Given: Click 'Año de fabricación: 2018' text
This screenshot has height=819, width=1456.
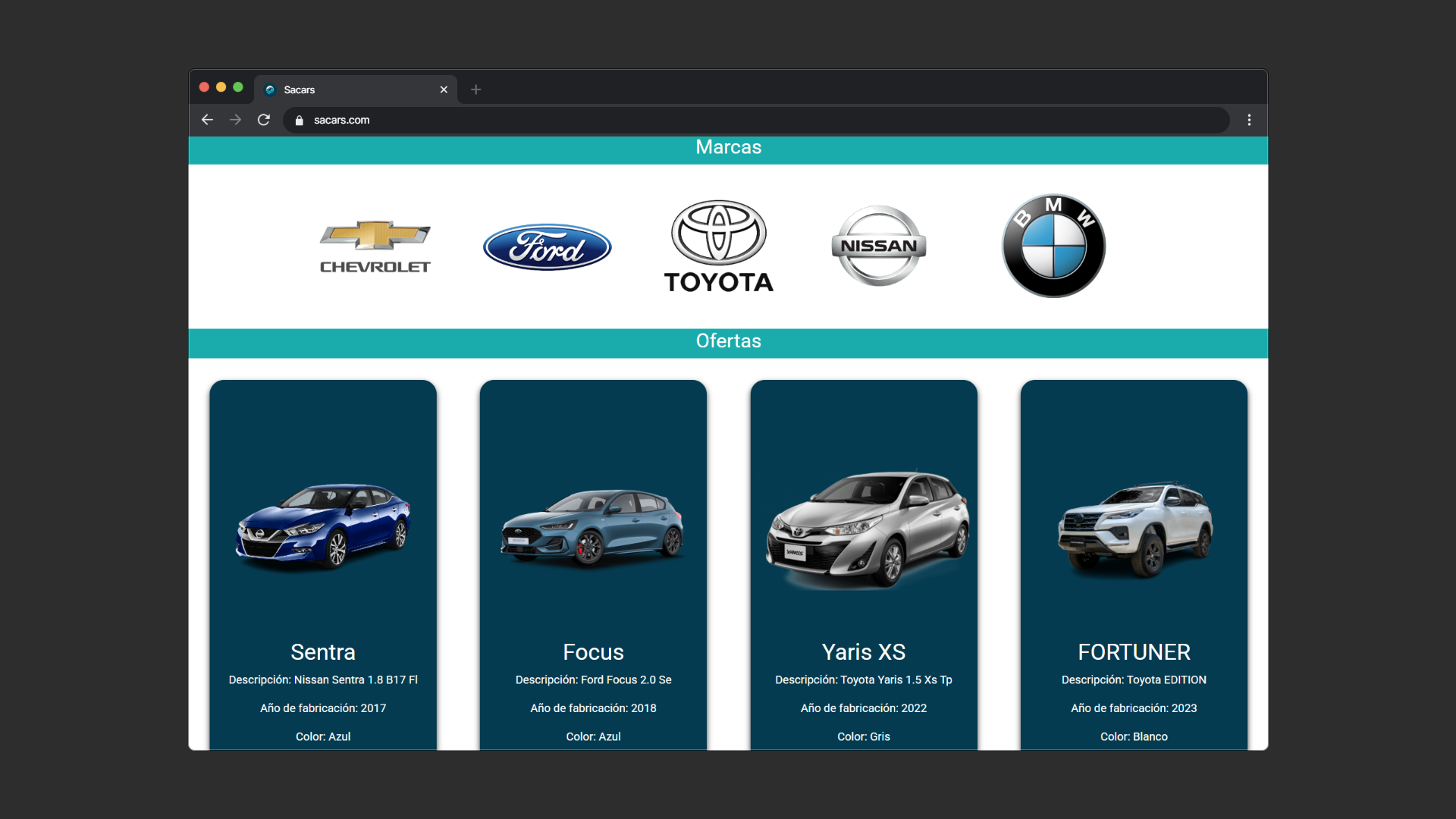Looking at the screenshot, I should (x=593, y=708).
